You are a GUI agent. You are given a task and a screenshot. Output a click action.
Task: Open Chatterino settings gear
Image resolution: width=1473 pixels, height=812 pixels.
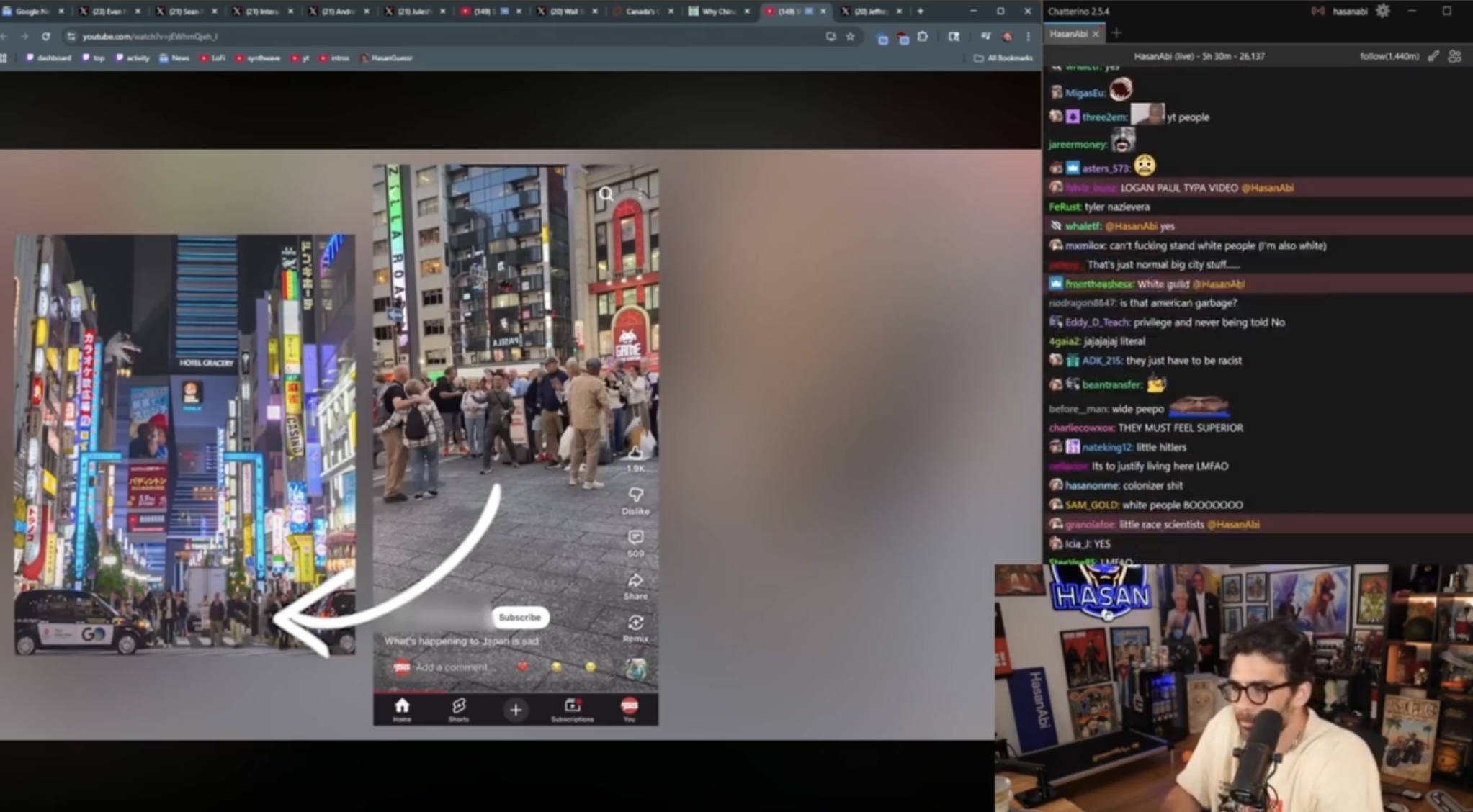[1382, 11]
